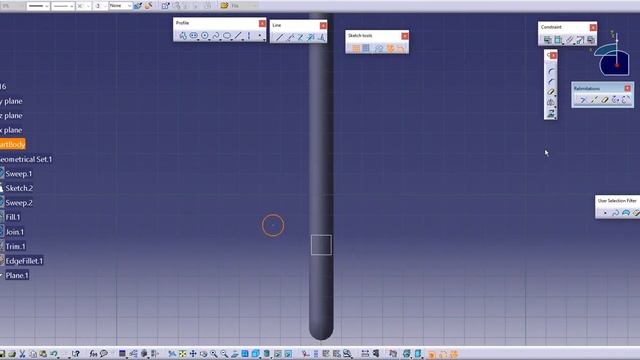The width and height of the screenshot is (640, 360).
Task: Select Fill.1 in the specification tree
Action: point(13,217)
